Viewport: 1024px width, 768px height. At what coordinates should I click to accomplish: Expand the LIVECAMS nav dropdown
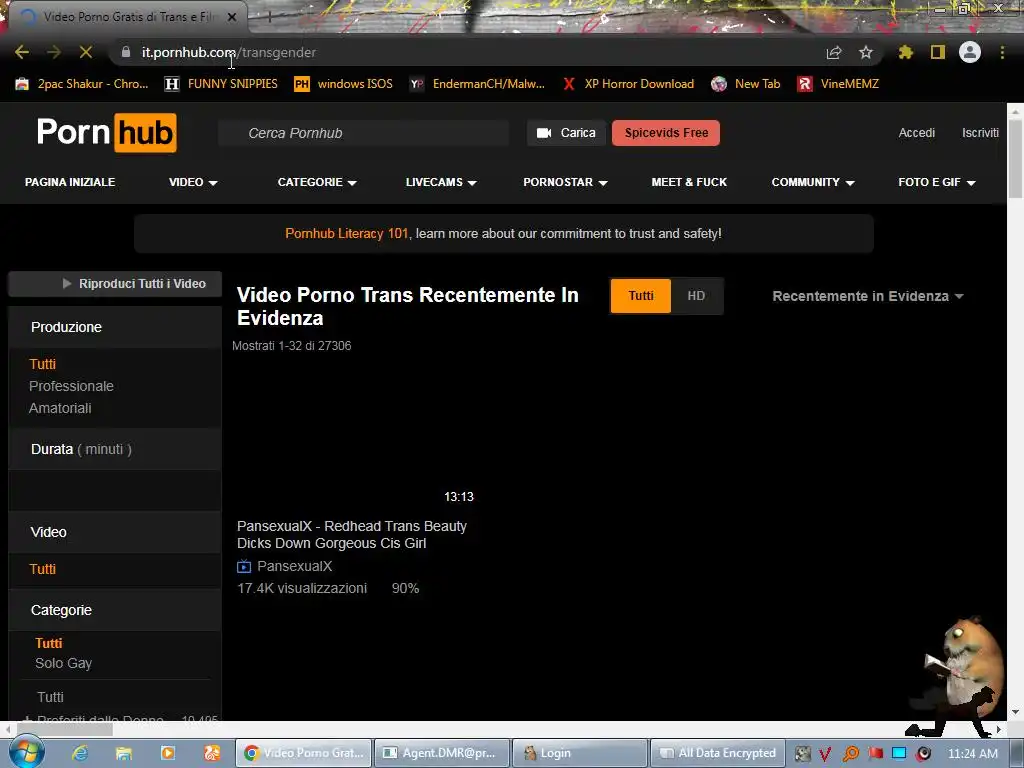[x=441, y=182]
